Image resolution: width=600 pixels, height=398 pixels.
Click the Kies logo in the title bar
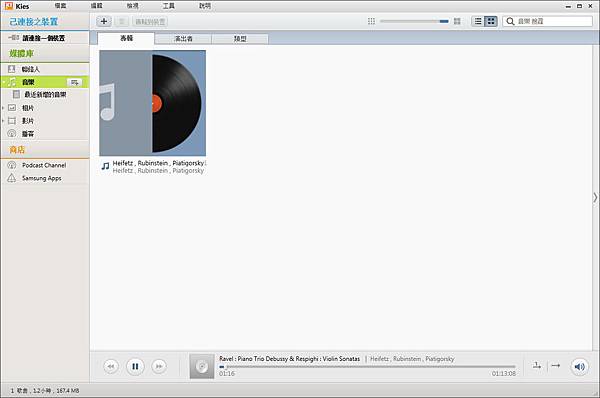coord(8,6)
